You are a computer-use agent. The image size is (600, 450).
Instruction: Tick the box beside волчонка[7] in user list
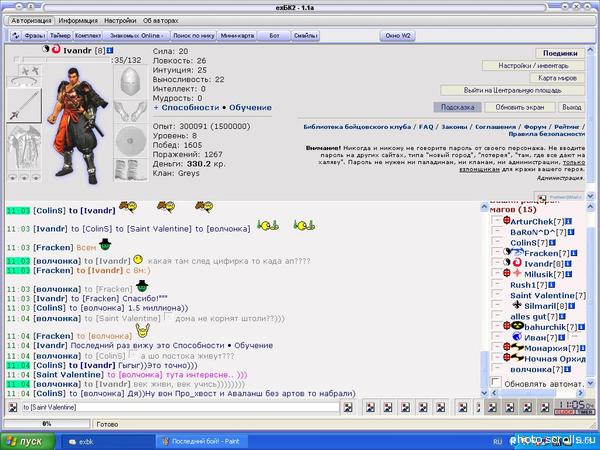(497, 368)
